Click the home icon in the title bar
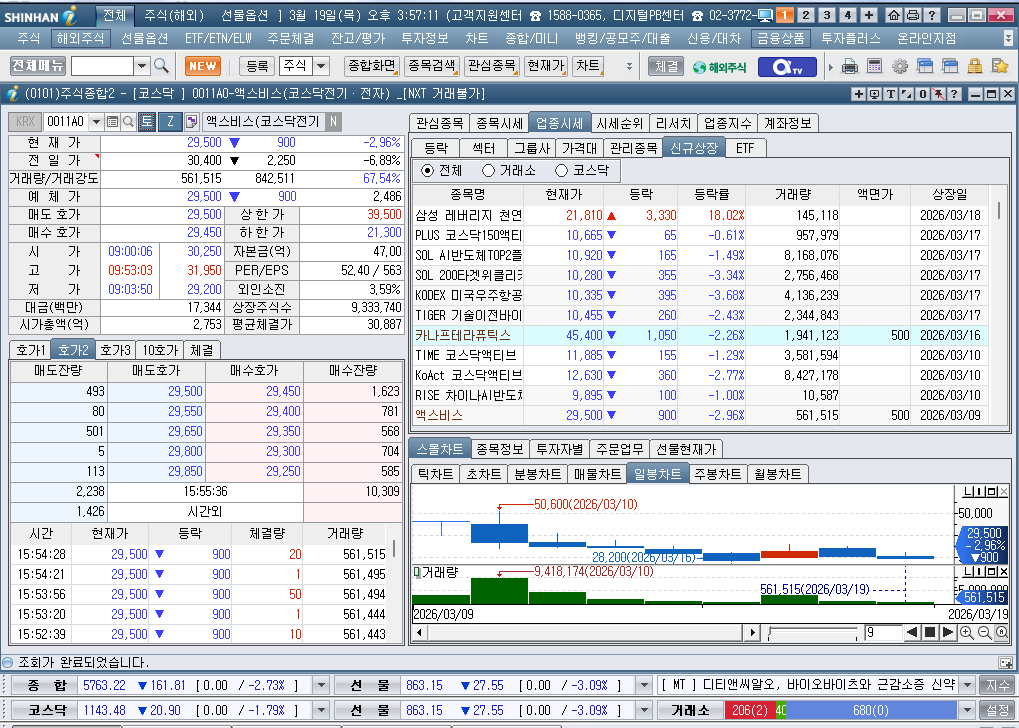Viewport: 1019px width, 728px height. (x=894, y=15)
